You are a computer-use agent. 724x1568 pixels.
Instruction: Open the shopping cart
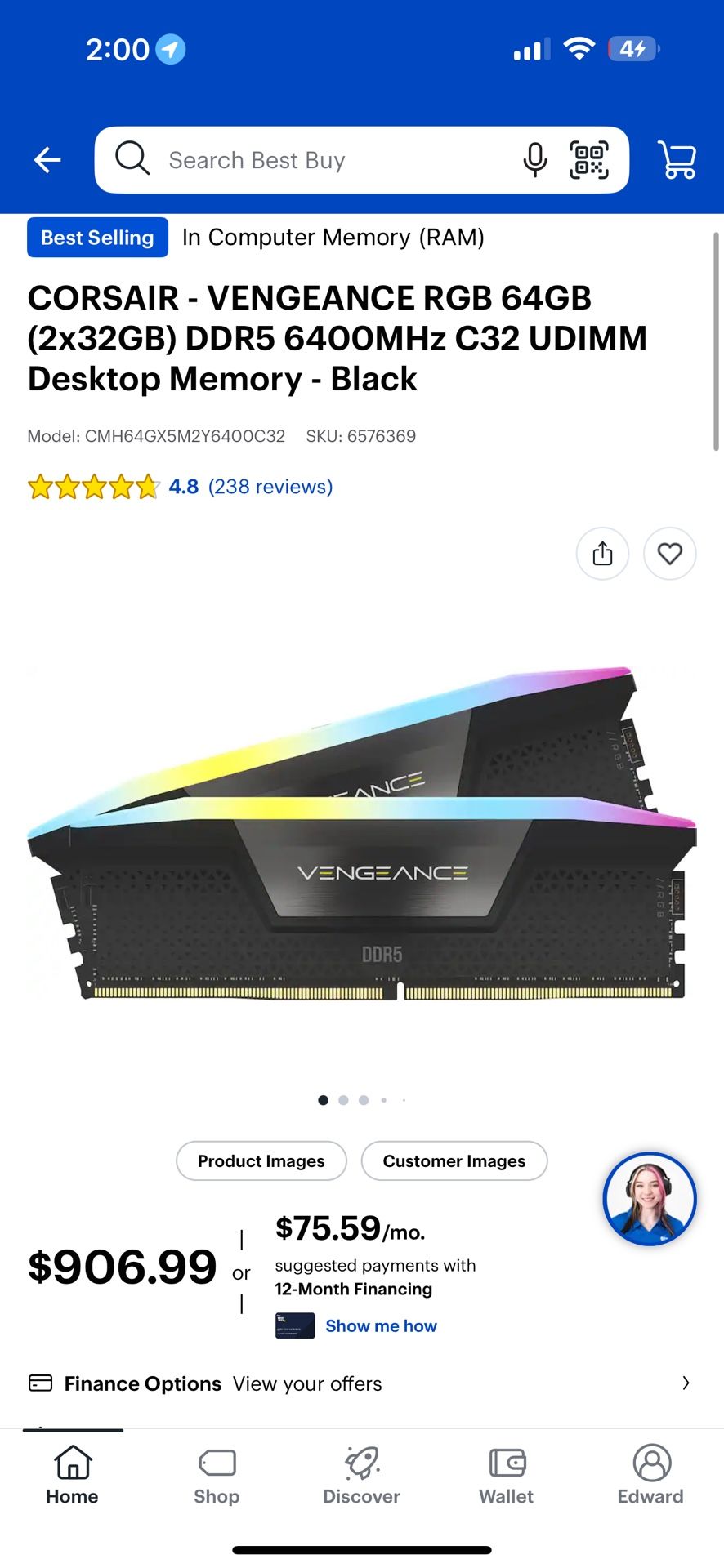(x=677, y=160)
